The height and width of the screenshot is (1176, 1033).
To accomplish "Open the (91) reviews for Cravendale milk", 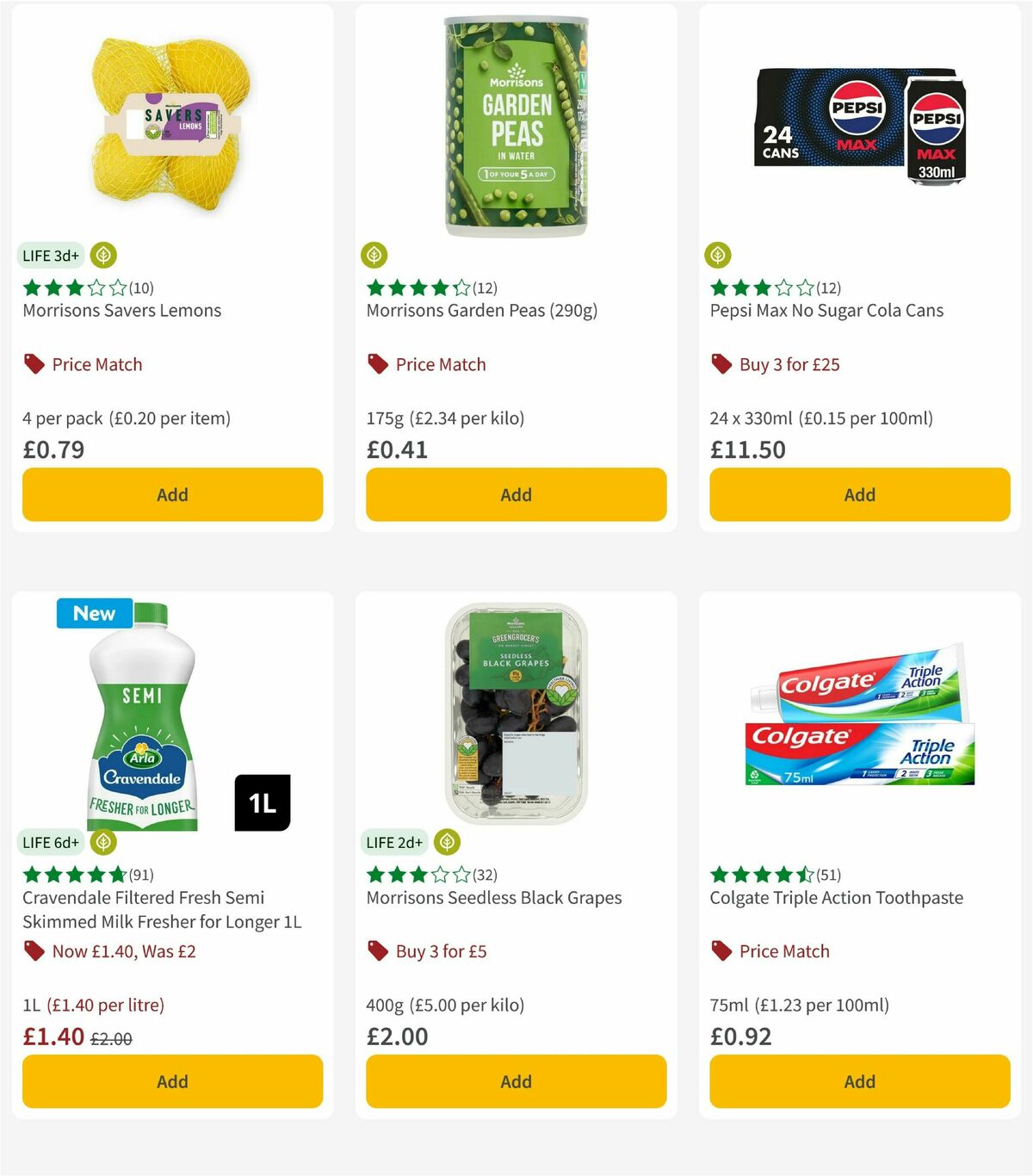I will click(140, 875).
